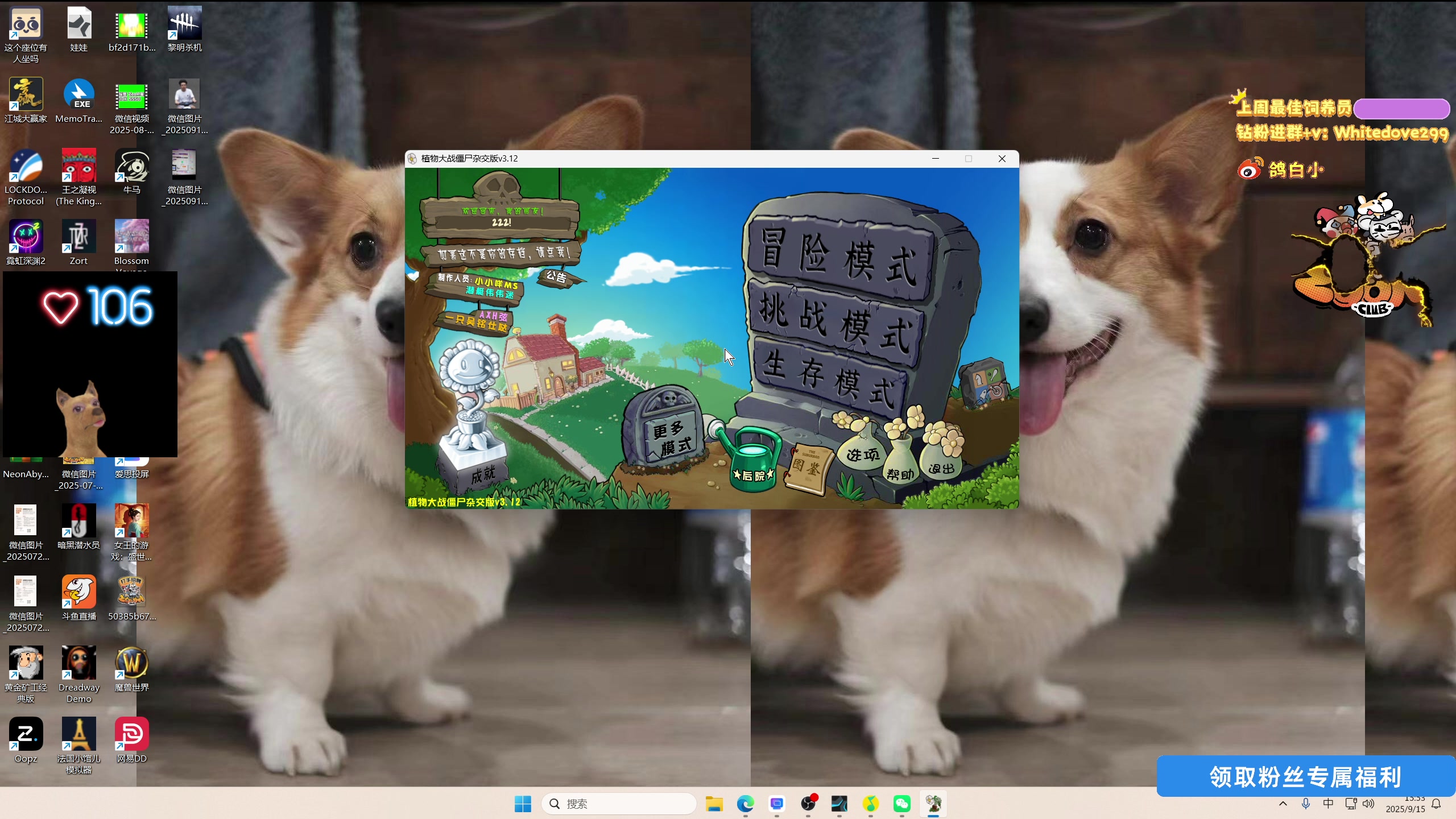This screenshot has width=1456, height=819.
Task: Launch 法国小馆儿模拟器 shortcut
Action: click(78, 746)
